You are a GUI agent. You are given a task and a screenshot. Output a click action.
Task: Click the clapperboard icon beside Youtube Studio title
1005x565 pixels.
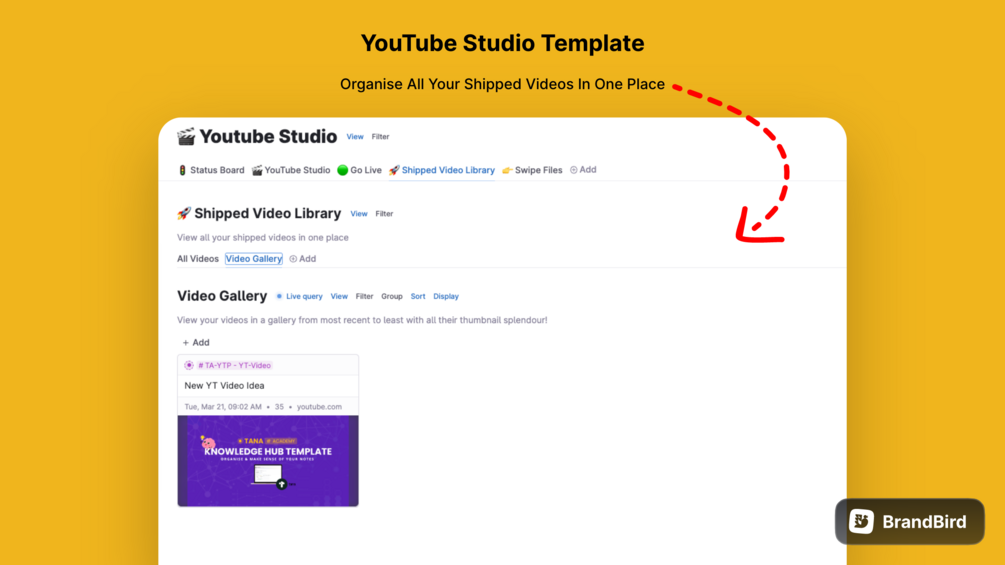(186, 136)
